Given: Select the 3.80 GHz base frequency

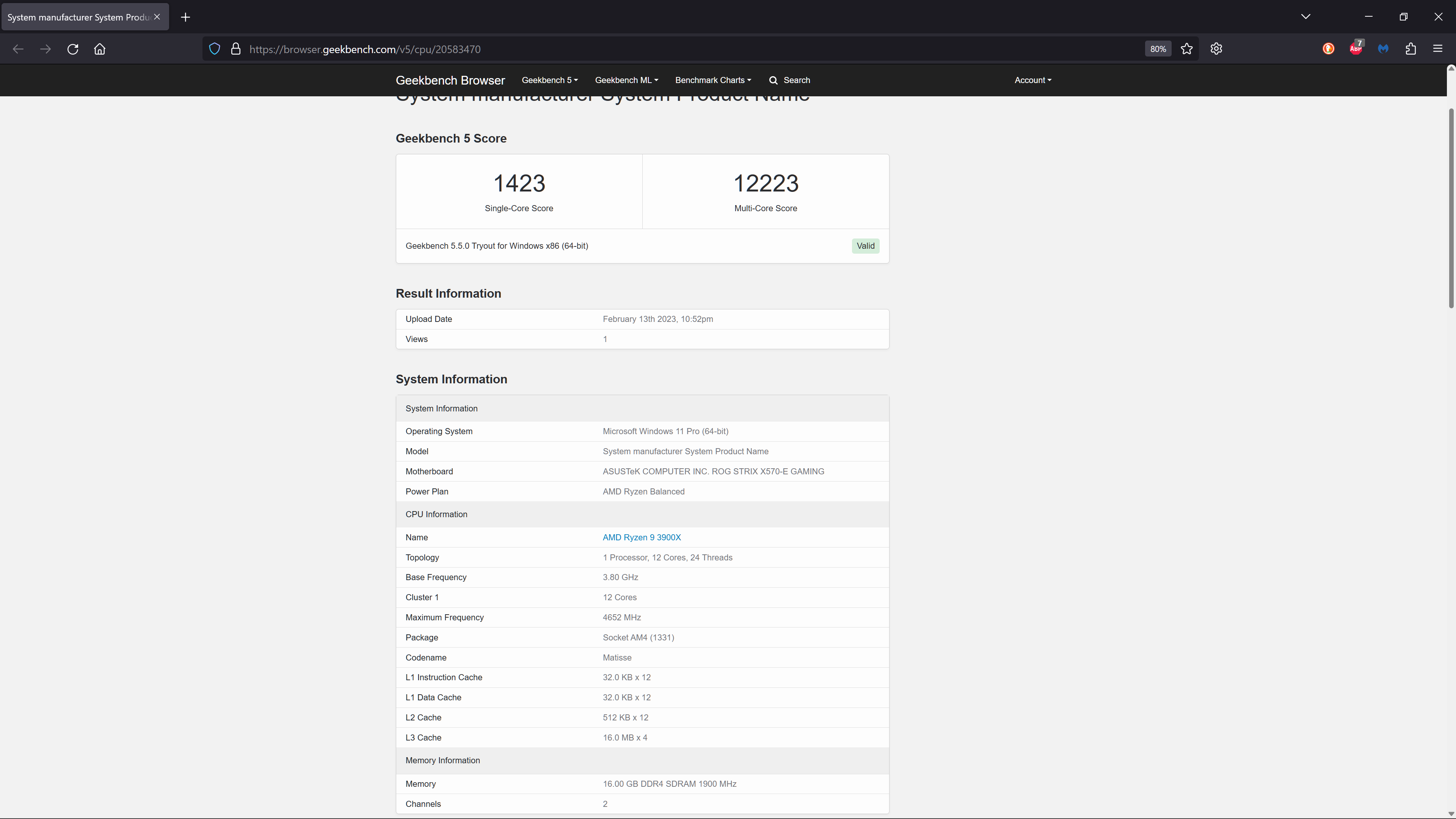Looking at the screenshot, I should point(620,577).
